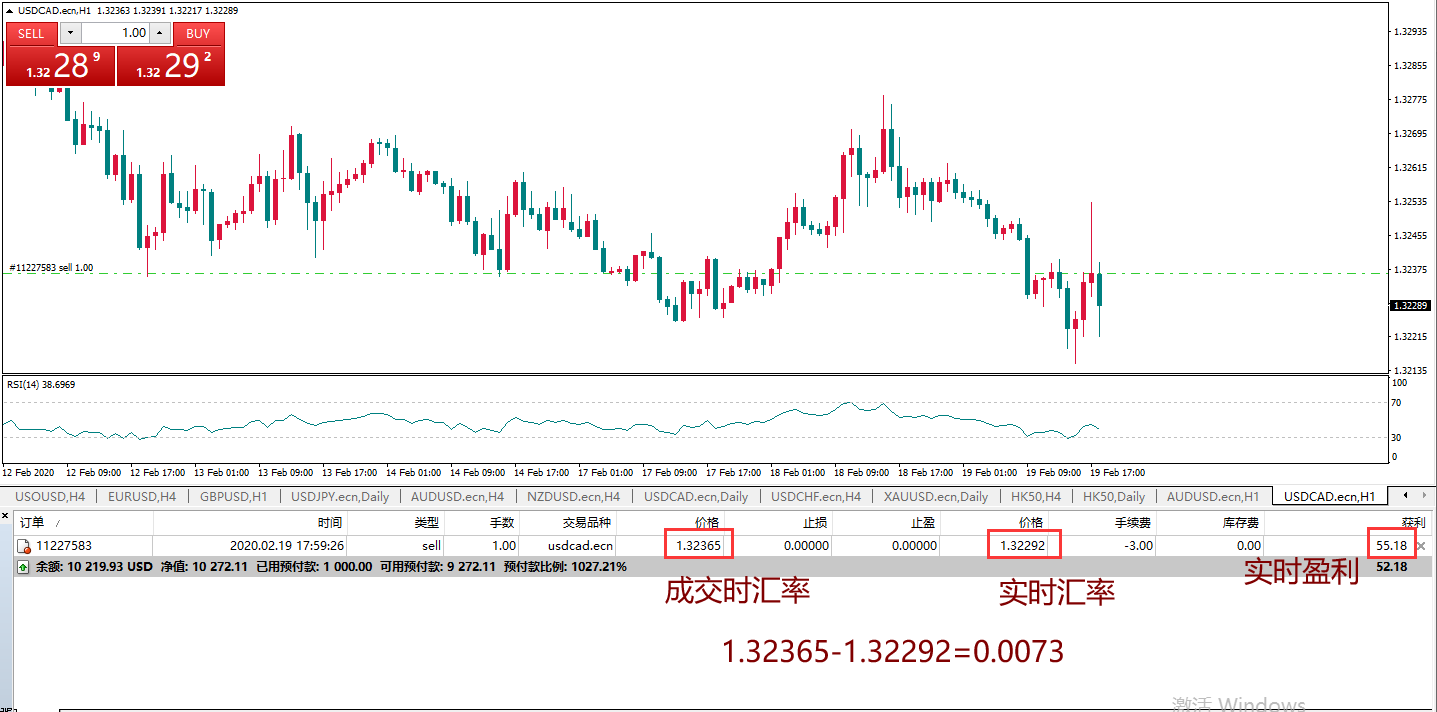Click the sell type cell
The width and height of the screenshot is (1437, 712).
(x=431, y=546)
